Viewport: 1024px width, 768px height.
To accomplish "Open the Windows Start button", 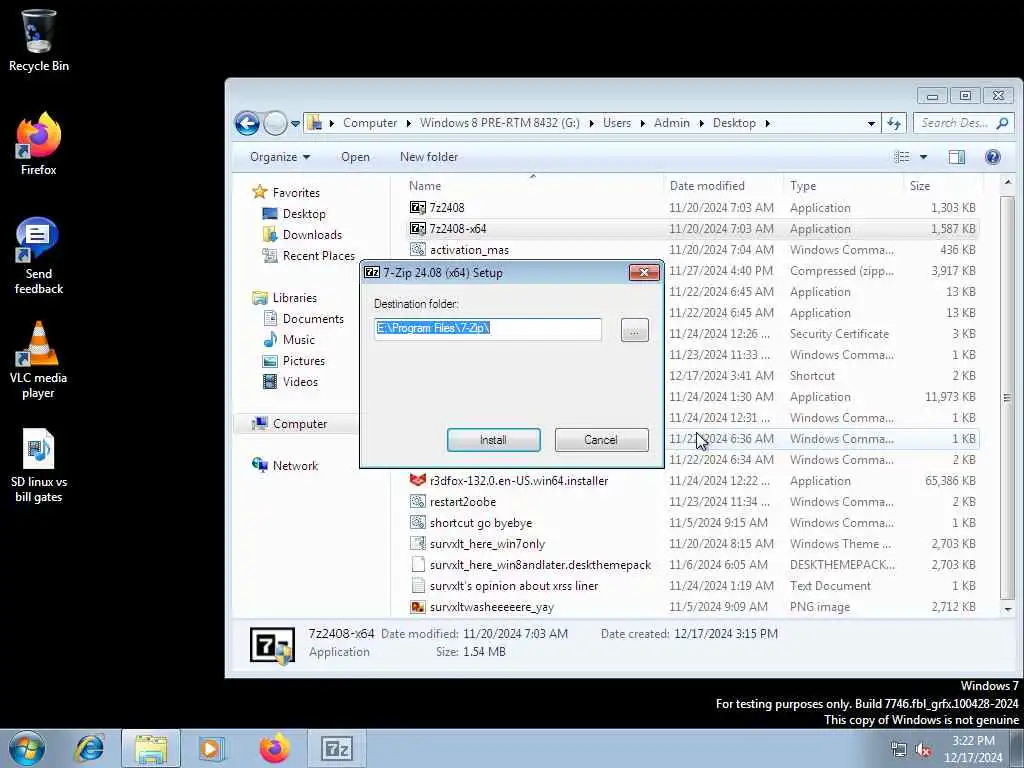I will tap(27, 748).
